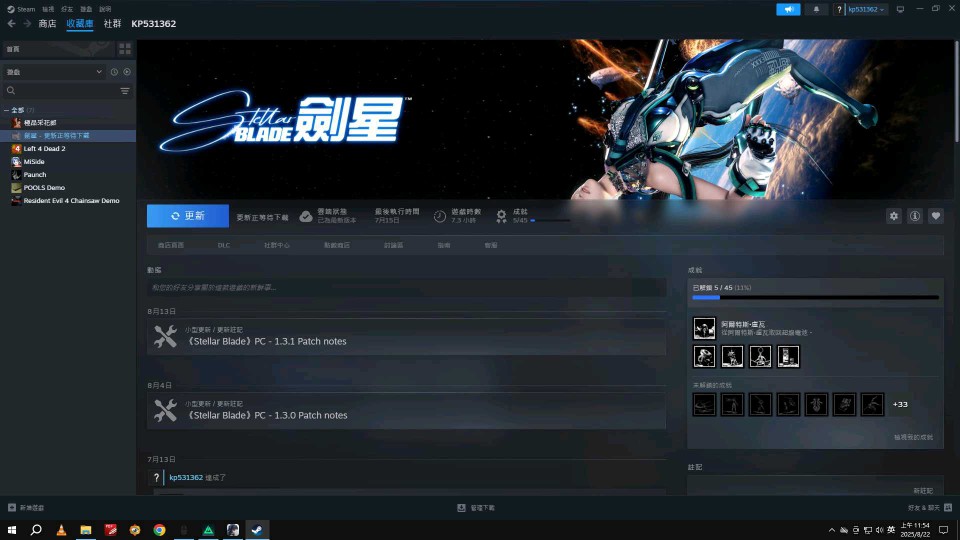Open the kp531362 account dropdown
This screenshot has height=540, width=960.
pyautogui.click(x=866, y=9)
